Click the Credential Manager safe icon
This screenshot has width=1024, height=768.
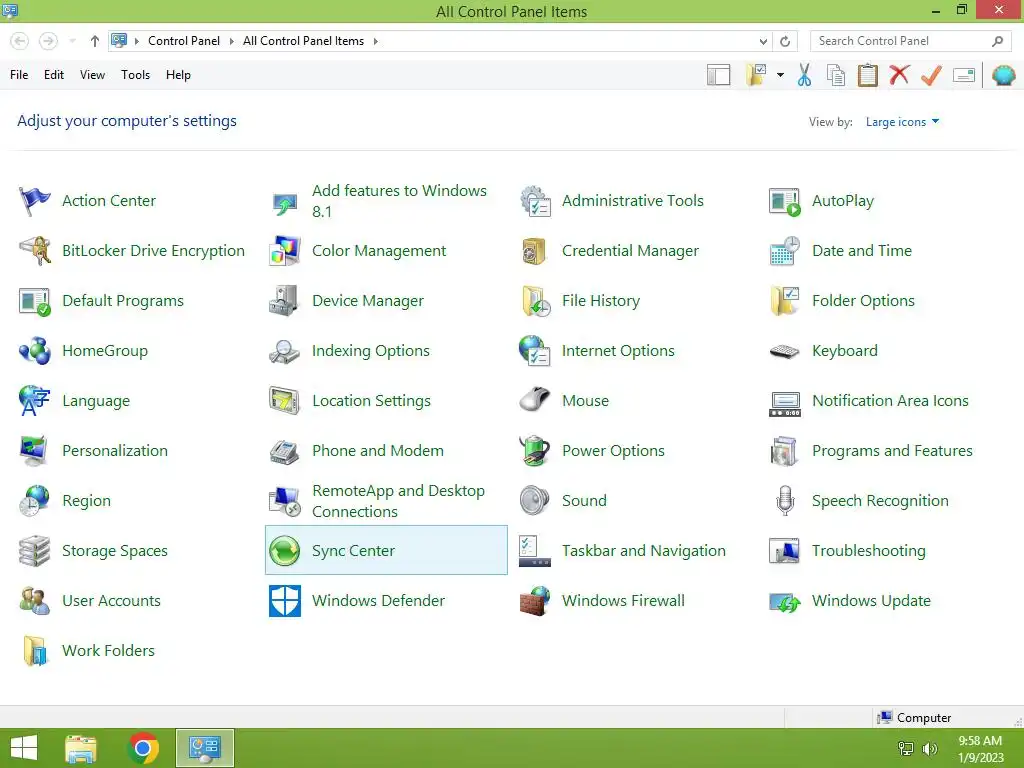[534, 251]
